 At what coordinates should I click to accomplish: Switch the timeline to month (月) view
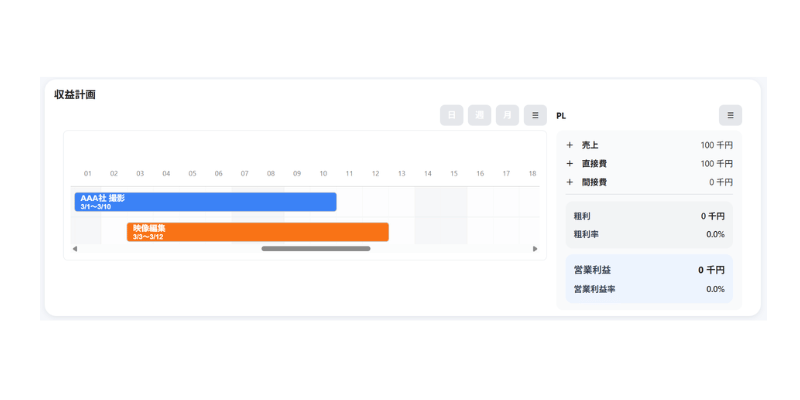[x=508, y=115]
